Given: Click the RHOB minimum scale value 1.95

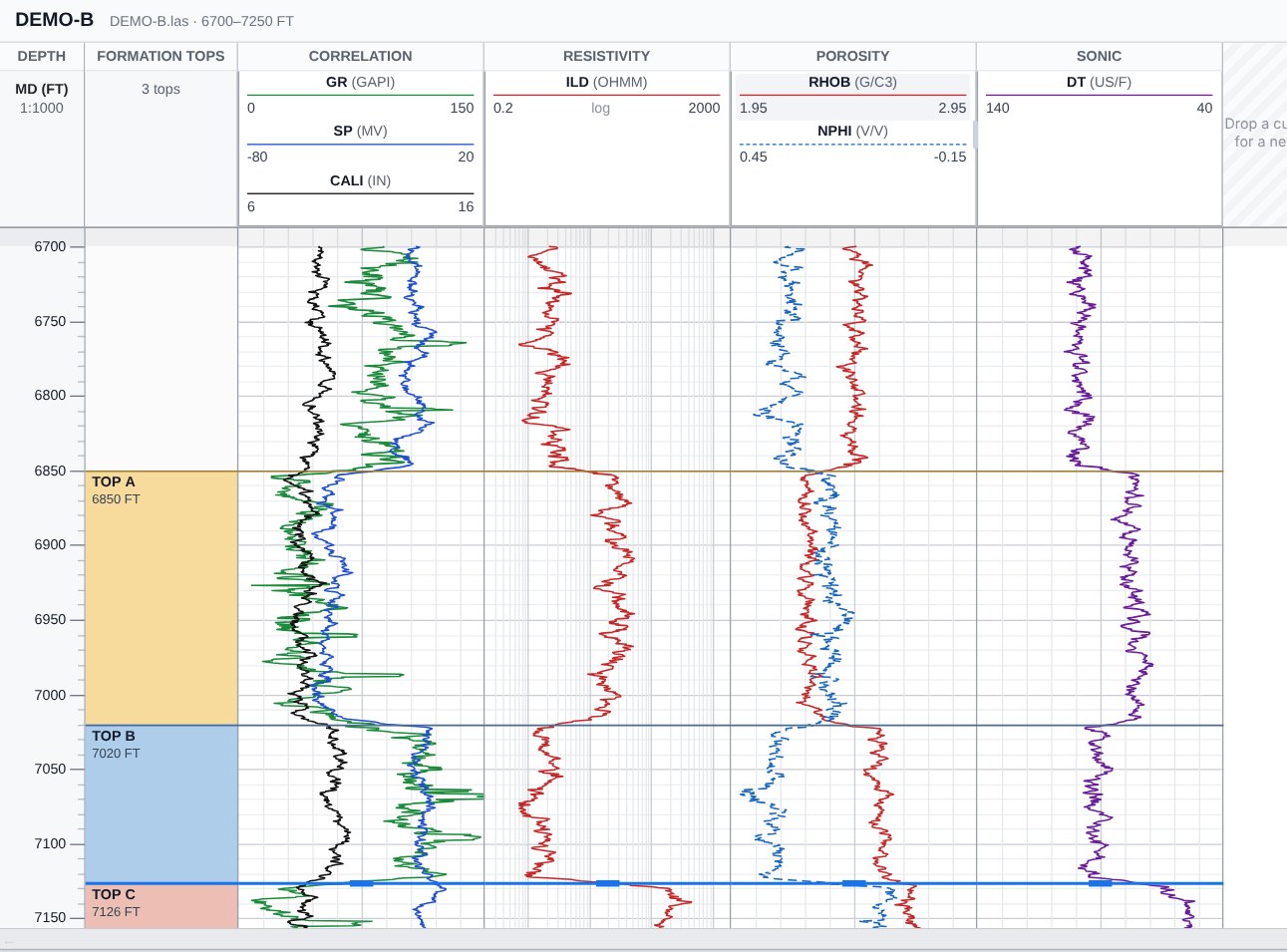Looking at the screenshot, I should click(x=754, y=108).
